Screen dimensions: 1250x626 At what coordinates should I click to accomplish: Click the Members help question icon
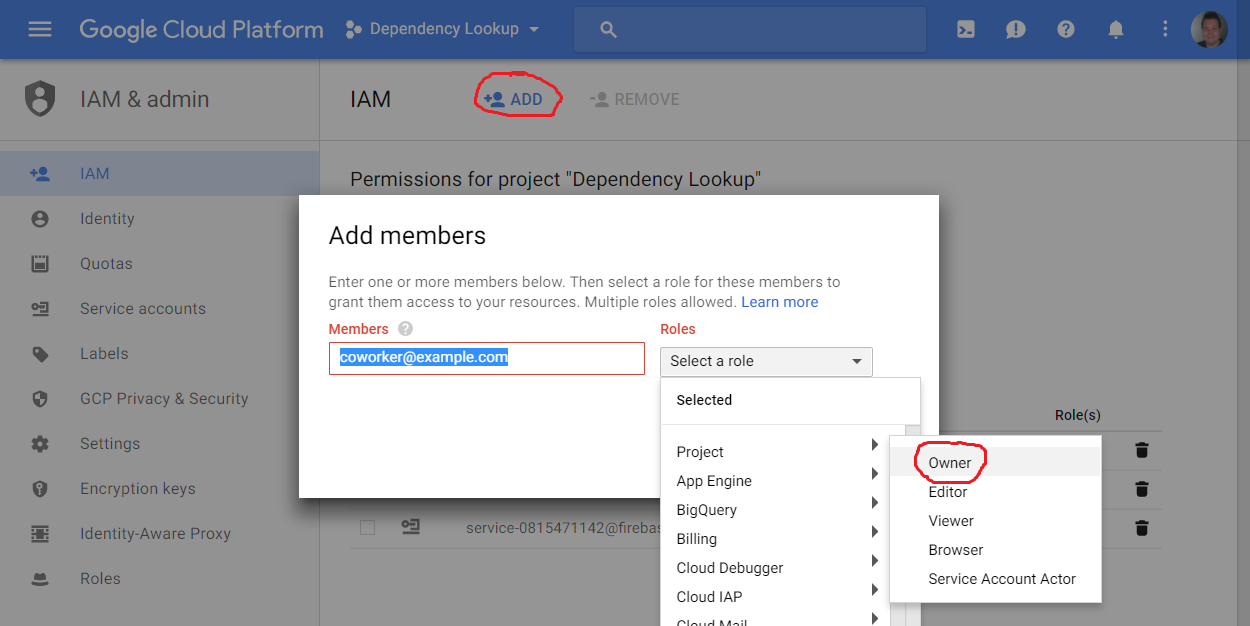click(x=405, y=329)
